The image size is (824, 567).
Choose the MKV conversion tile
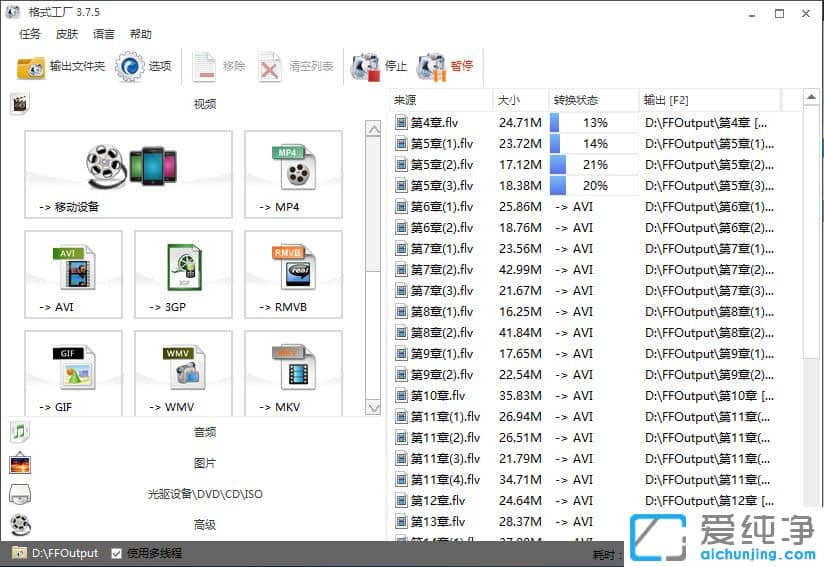pyautogui.click(x=293, y=373)
